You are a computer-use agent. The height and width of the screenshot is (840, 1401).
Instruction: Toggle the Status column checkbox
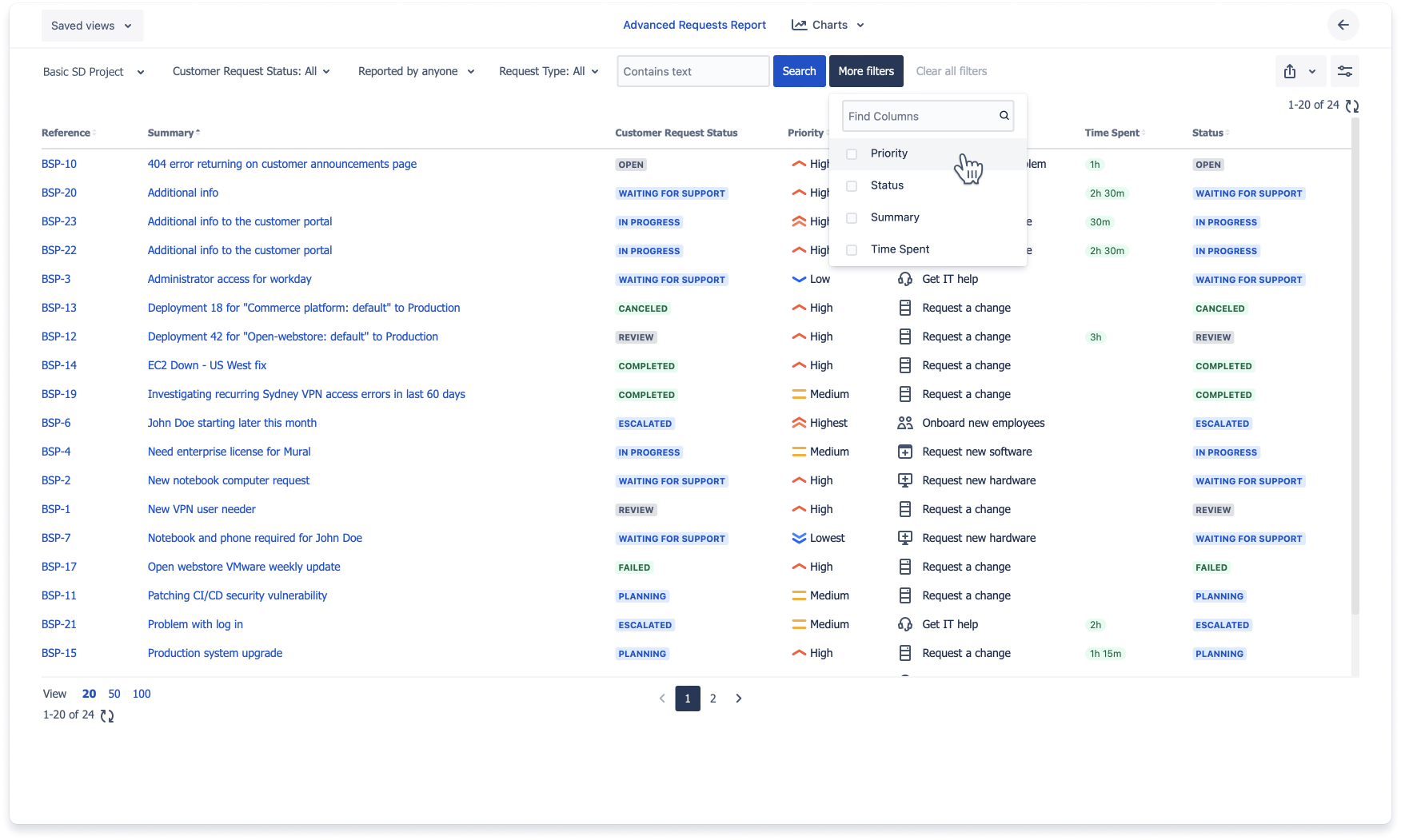[852, 185]
